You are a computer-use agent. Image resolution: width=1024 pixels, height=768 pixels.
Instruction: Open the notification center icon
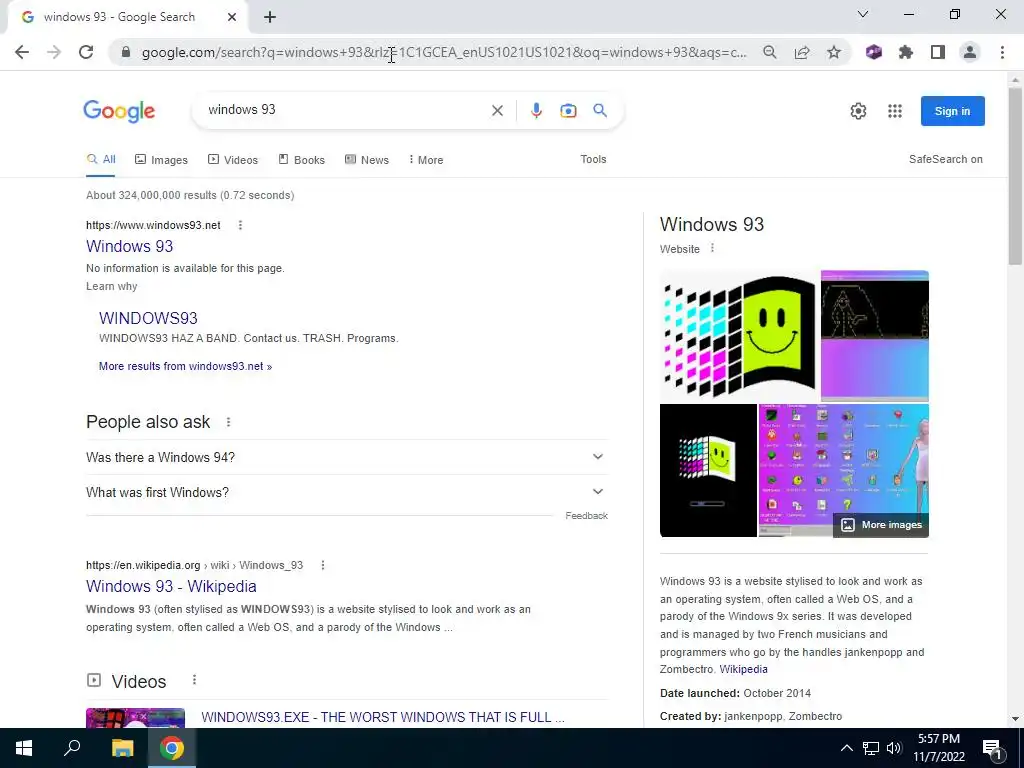(992, 749)
